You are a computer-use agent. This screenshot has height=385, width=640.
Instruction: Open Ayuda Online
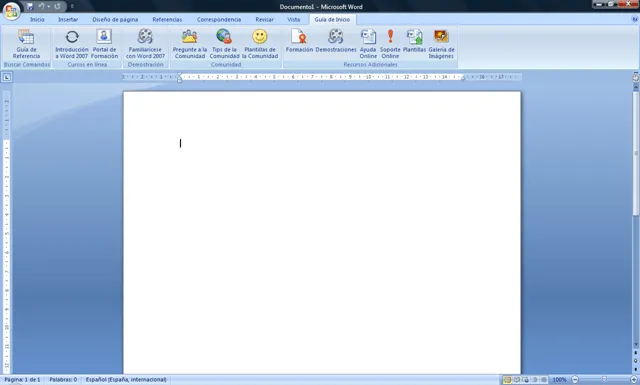[x=368, y=44]
